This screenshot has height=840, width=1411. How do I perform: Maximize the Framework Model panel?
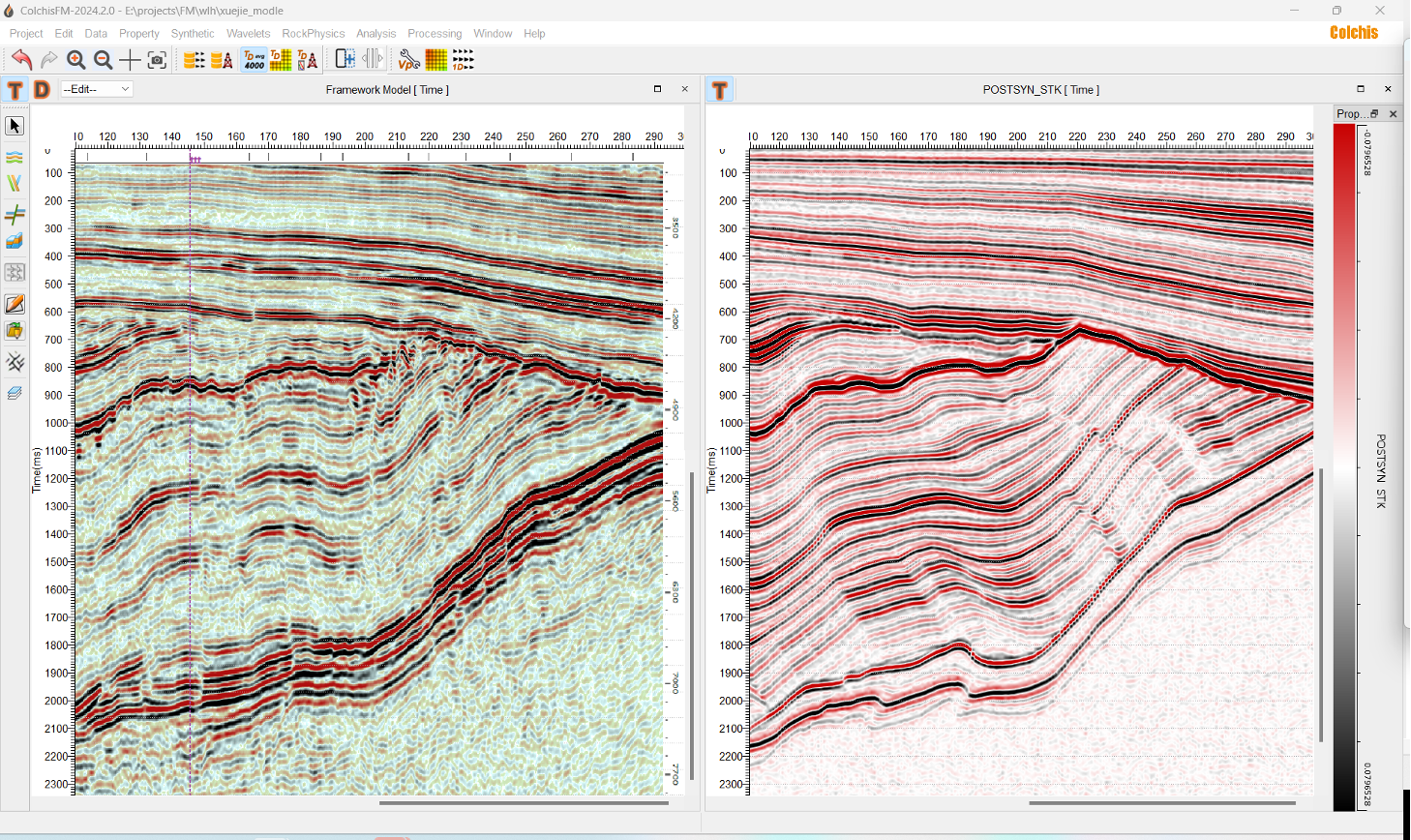click(658, 89)
